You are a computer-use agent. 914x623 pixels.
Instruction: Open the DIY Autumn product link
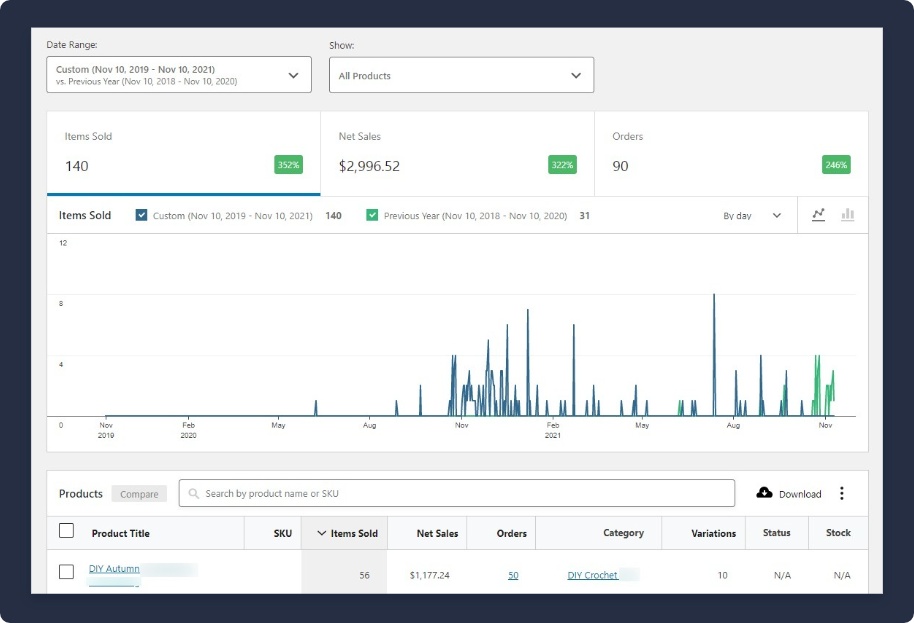pyautogui.click(x=114, y=569)
